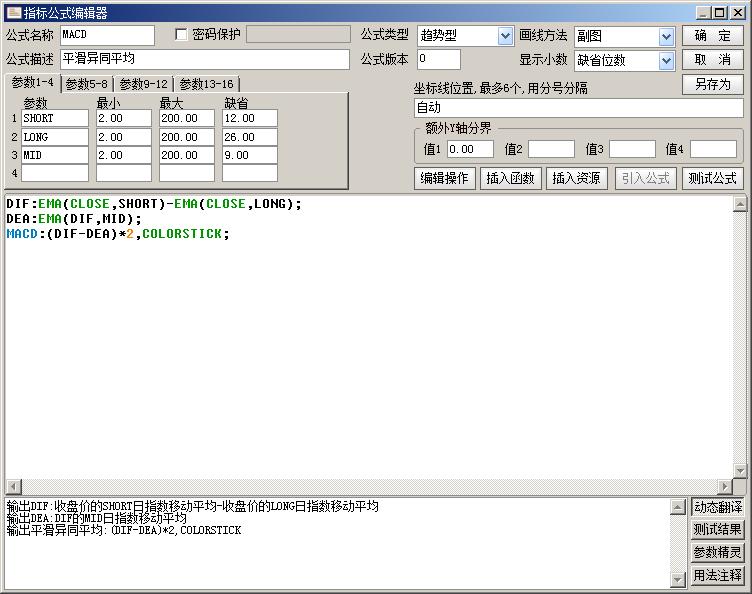
Task: Click the MACD COLORSTICK formula line
Action: 118,233
